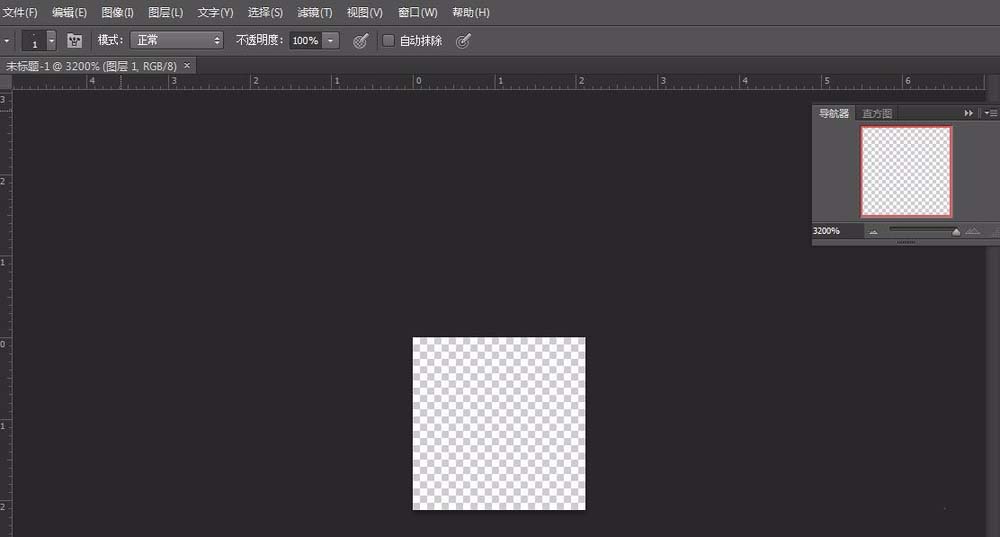Viewport: 1000px width, 537px height.
Task: Open the brush panel toggle icon
Action: click(74, 41)
